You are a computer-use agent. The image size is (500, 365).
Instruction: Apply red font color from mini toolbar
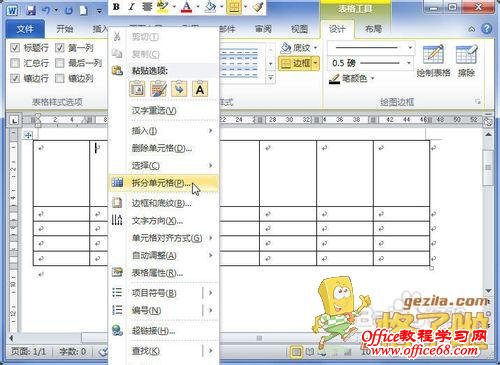coord(187,7)
